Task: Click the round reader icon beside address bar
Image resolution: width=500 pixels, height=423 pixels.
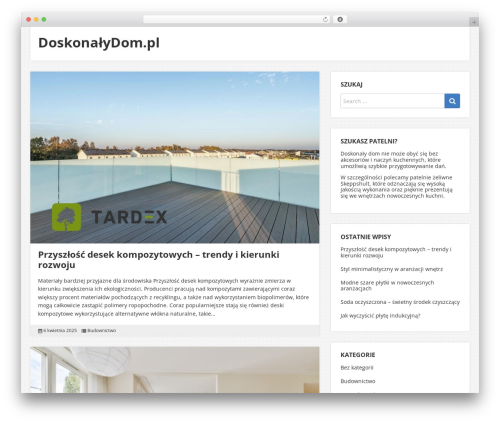Action: click(340, 20)
